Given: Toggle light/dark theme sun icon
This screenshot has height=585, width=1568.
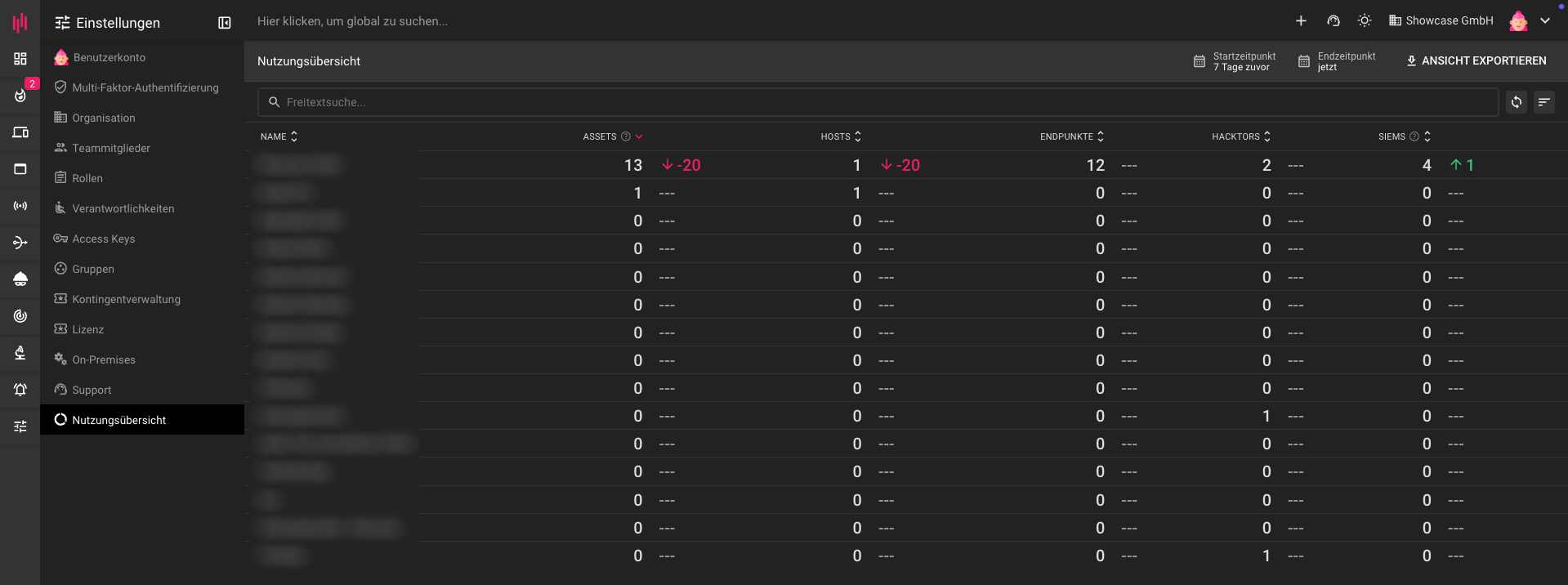Looking at the screenshot, I should click(1365, 21).
